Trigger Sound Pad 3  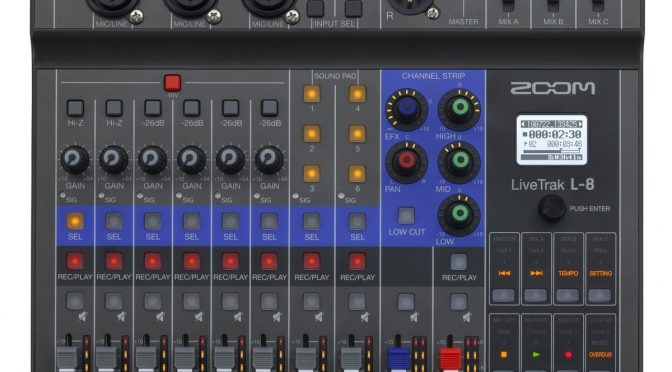tap(312, 174)
